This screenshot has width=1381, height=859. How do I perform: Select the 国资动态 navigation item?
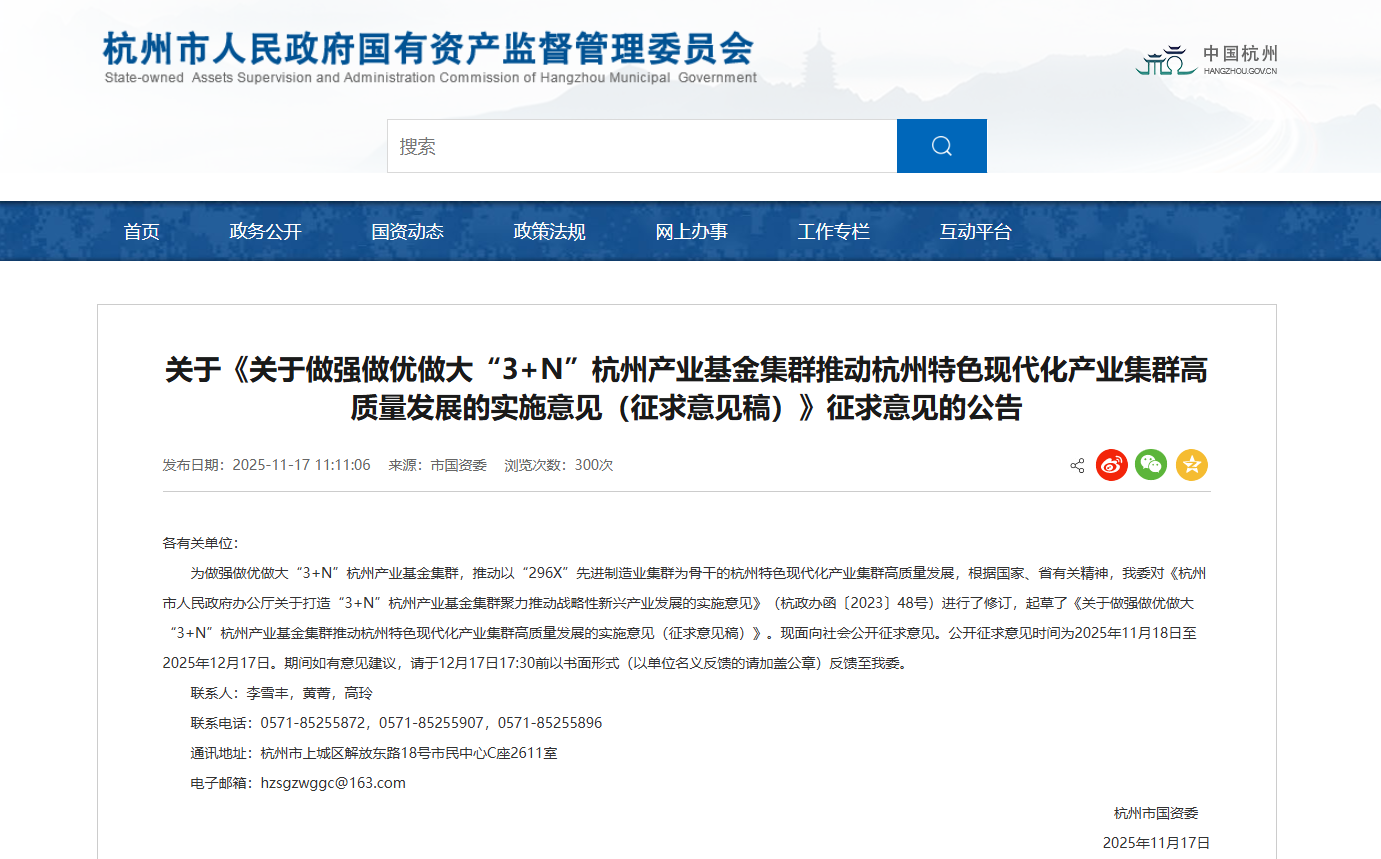tap(407, 232)
